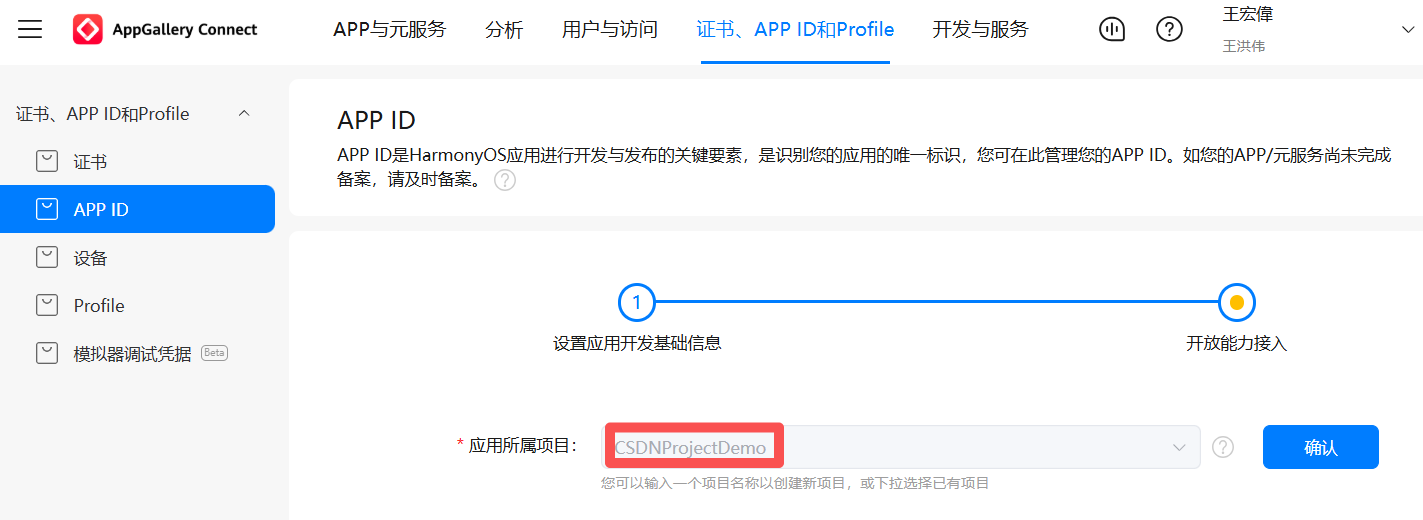
Task: Click the 确认 button
Action: tap(1321, 447)
